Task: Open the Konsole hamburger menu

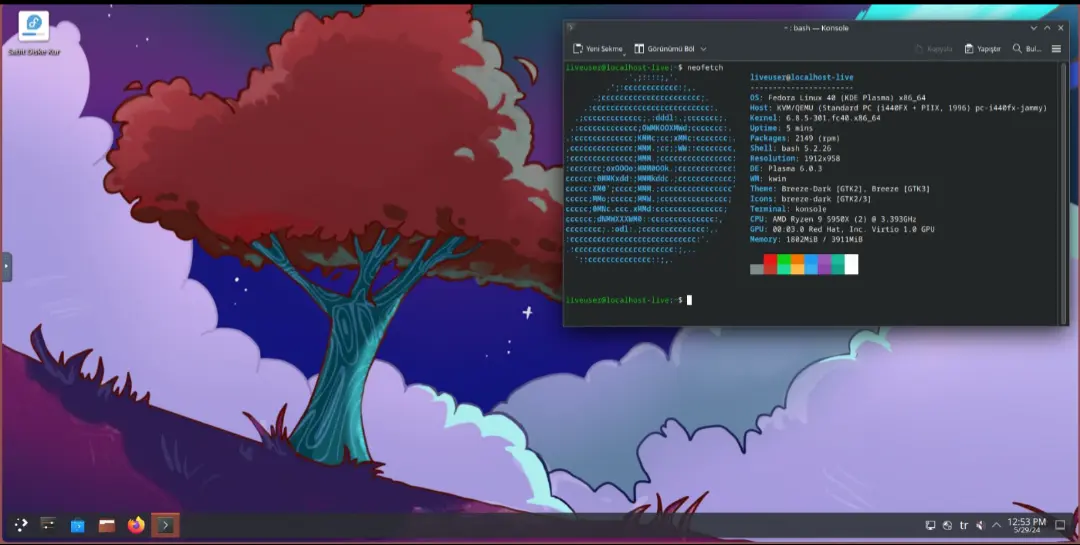Action: pyautogui.click(x=1056, y=49)
